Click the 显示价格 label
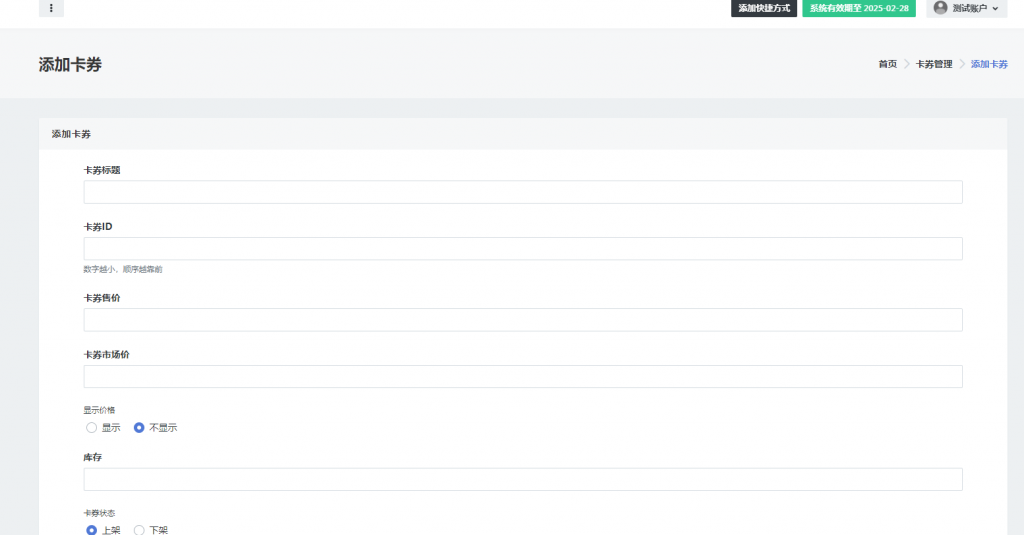Viewport: 1024px width, 535px height. (99, 410)
